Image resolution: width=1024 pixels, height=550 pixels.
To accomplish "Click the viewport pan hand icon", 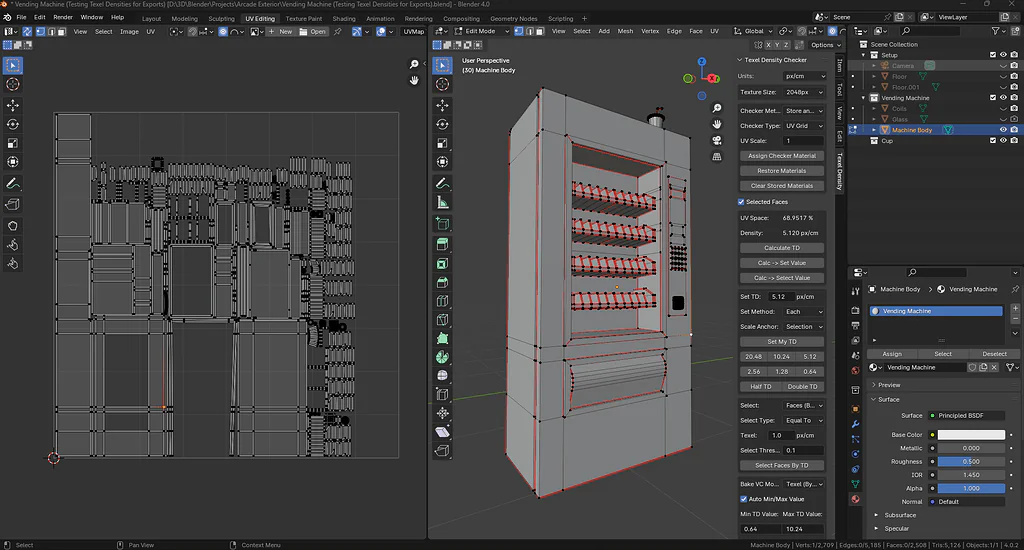I will (x=716, y=124).
